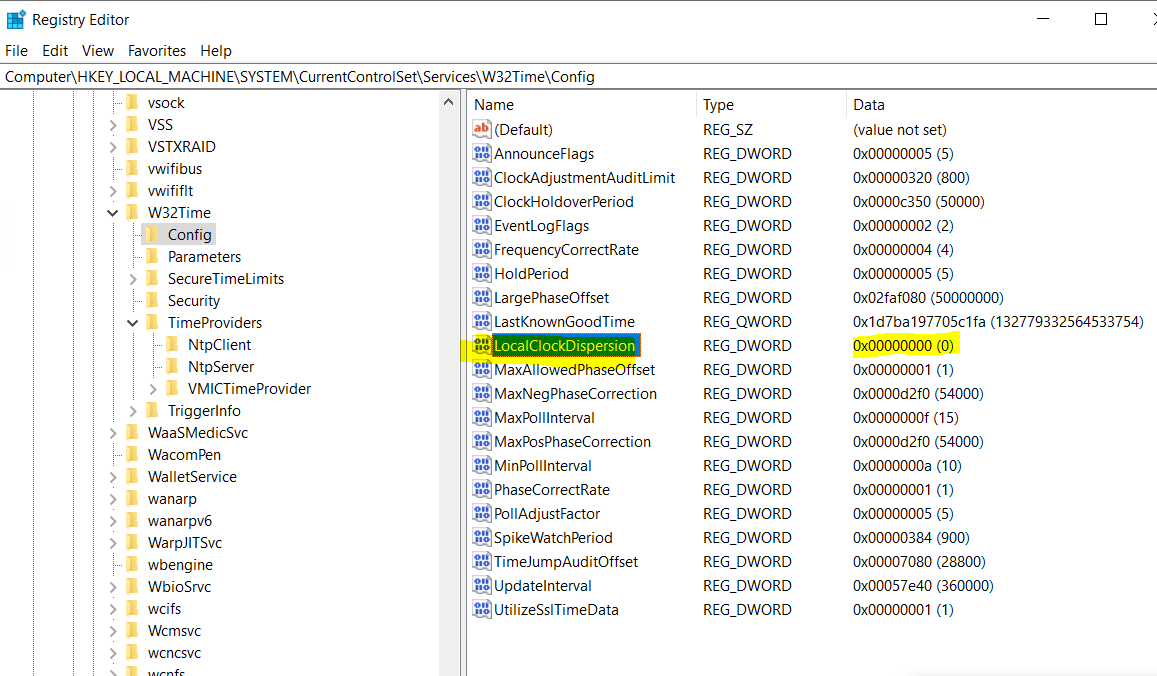Image resolution: width=1157 pixels, height=676 pixels.
Task: Expand the SecureTimeLimits key
Action: pos(133,279)
